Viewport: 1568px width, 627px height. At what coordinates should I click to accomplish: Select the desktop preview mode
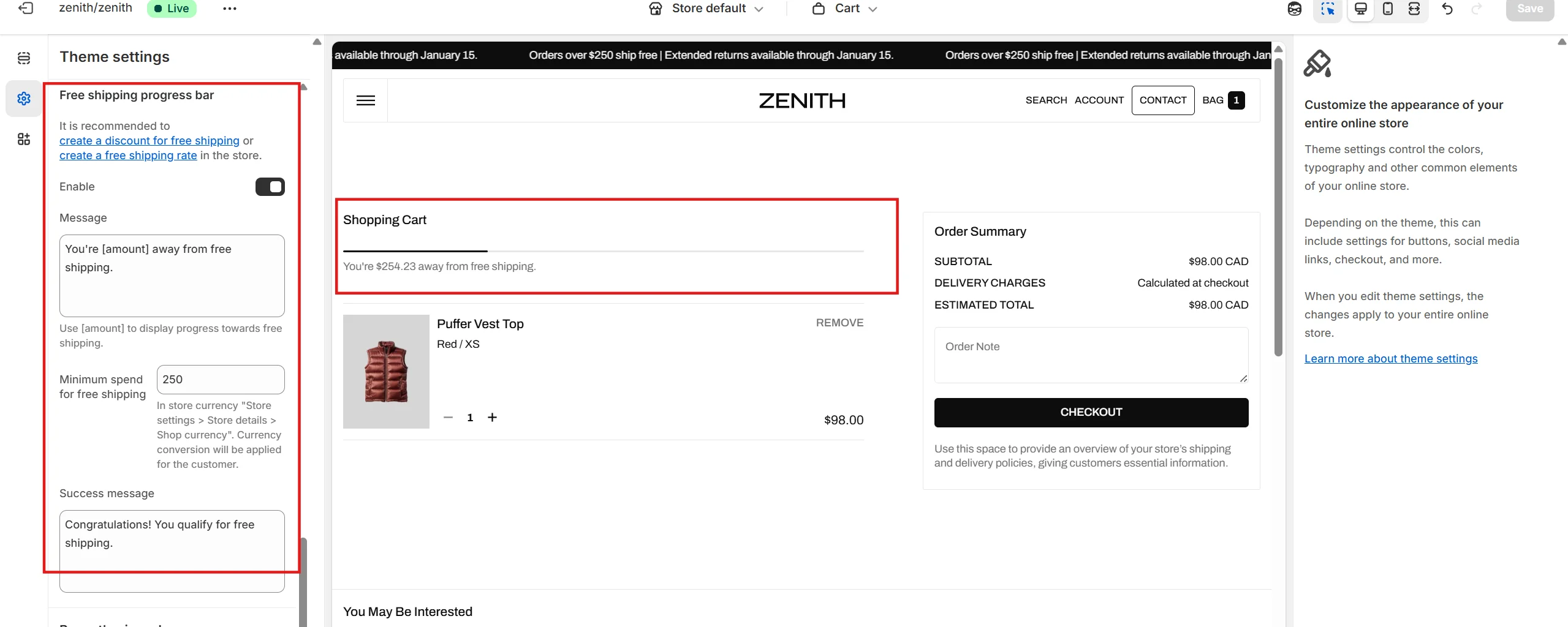click(1360, 9)
